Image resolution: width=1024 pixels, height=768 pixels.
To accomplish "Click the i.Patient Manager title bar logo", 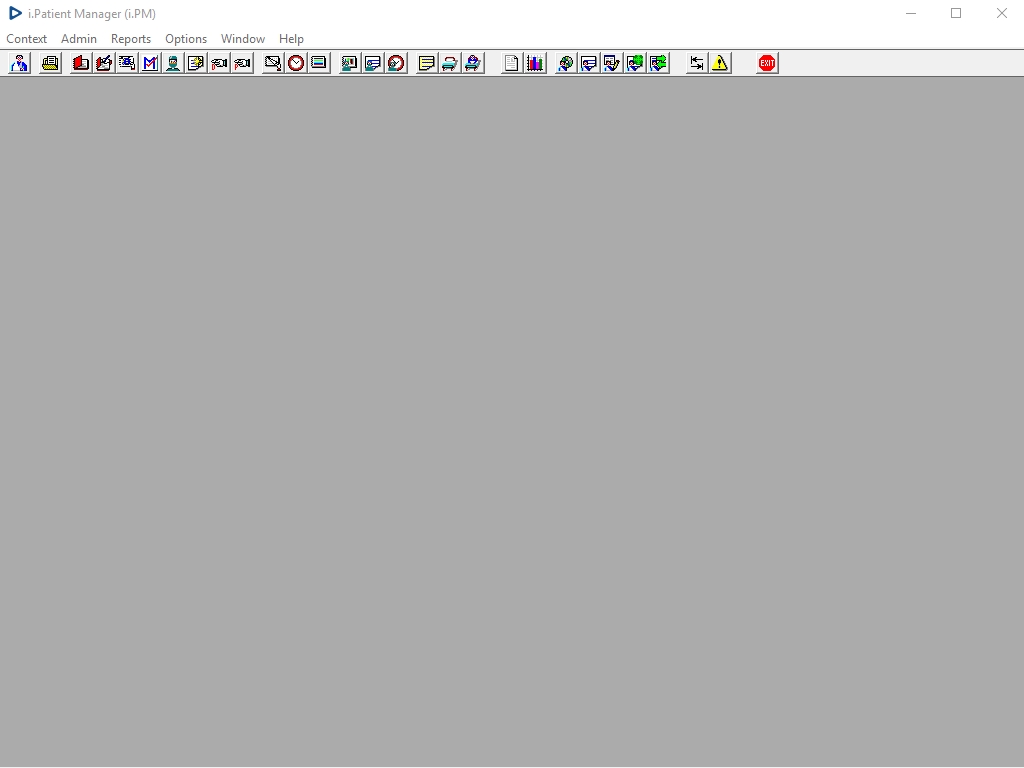I will point(15,13).
